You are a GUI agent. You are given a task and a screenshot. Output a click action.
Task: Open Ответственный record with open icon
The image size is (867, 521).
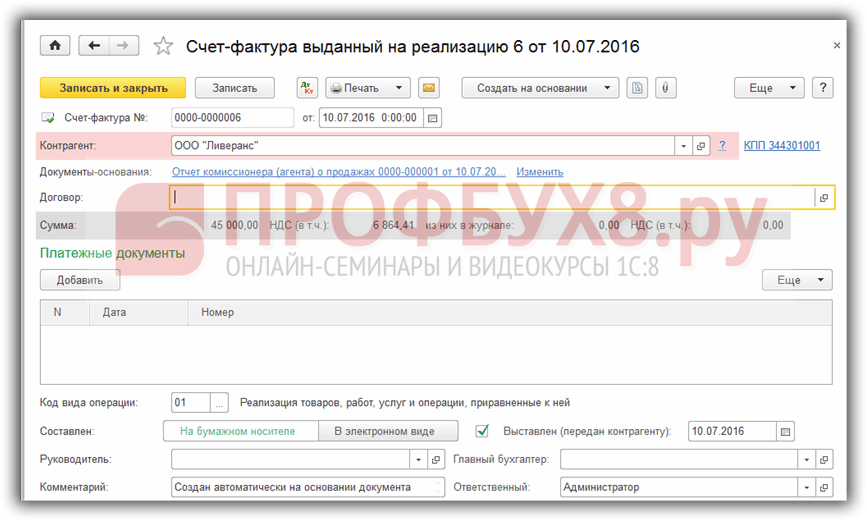pos(824,487)
